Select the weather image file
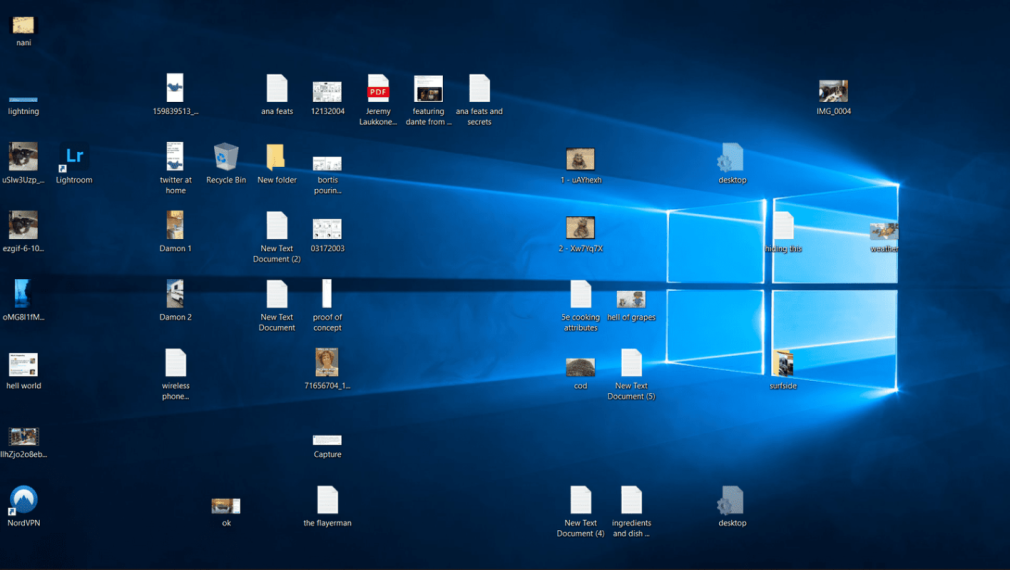 coord(884,237)
